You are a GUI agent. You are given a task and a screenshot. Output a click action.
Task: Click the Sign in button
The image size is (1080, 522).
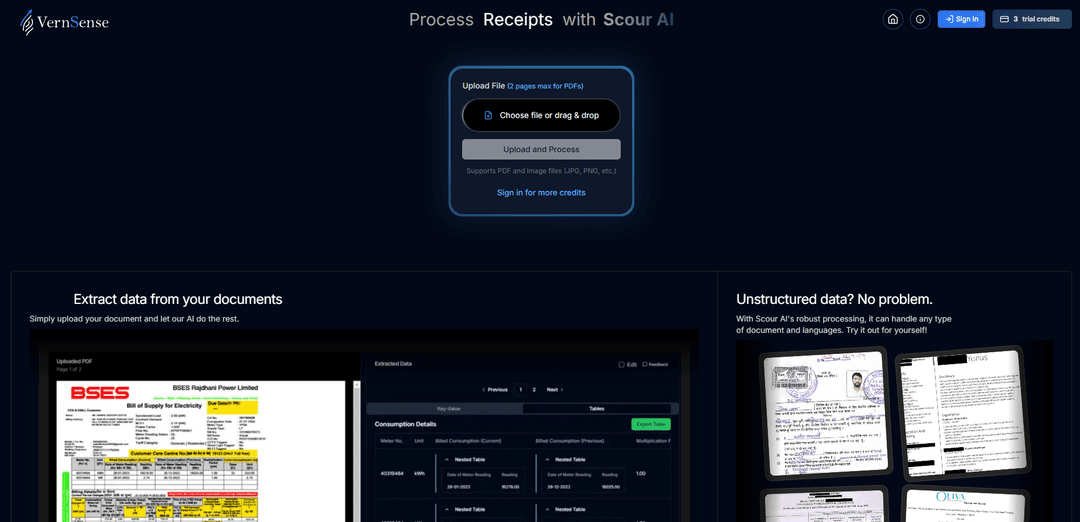962,19
